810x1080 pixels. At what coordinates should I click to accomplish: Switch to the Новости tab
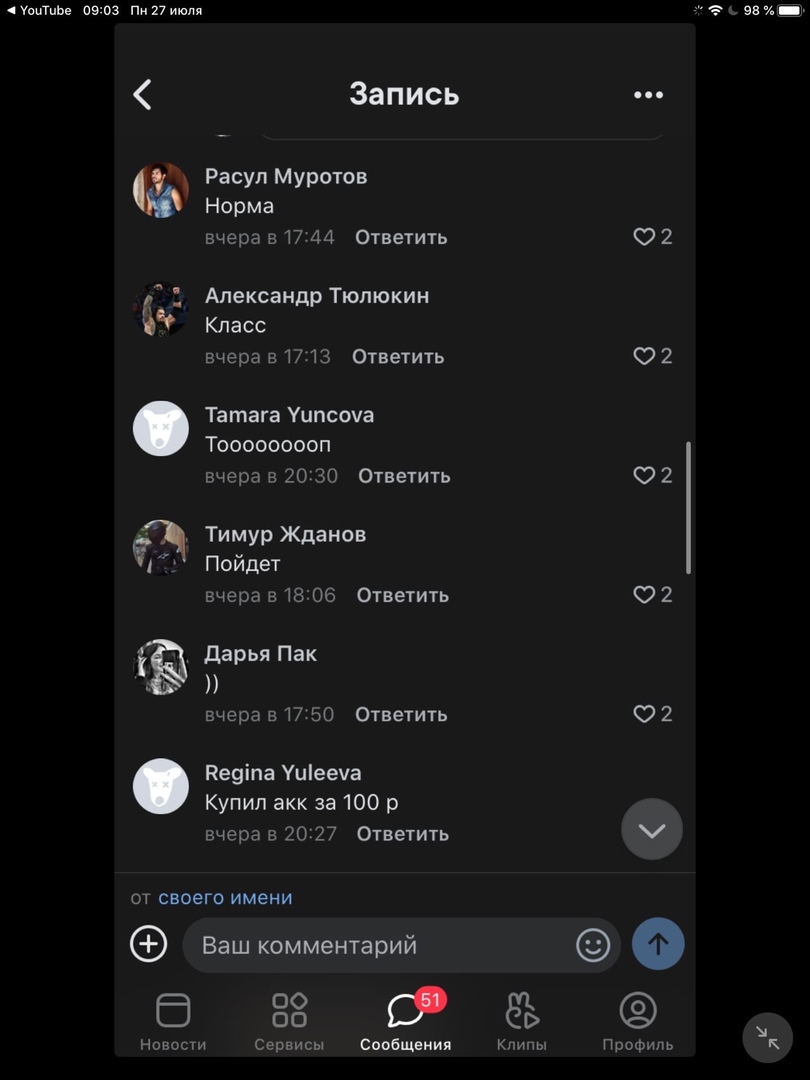pyautogui.click(x=173, y=1021)
